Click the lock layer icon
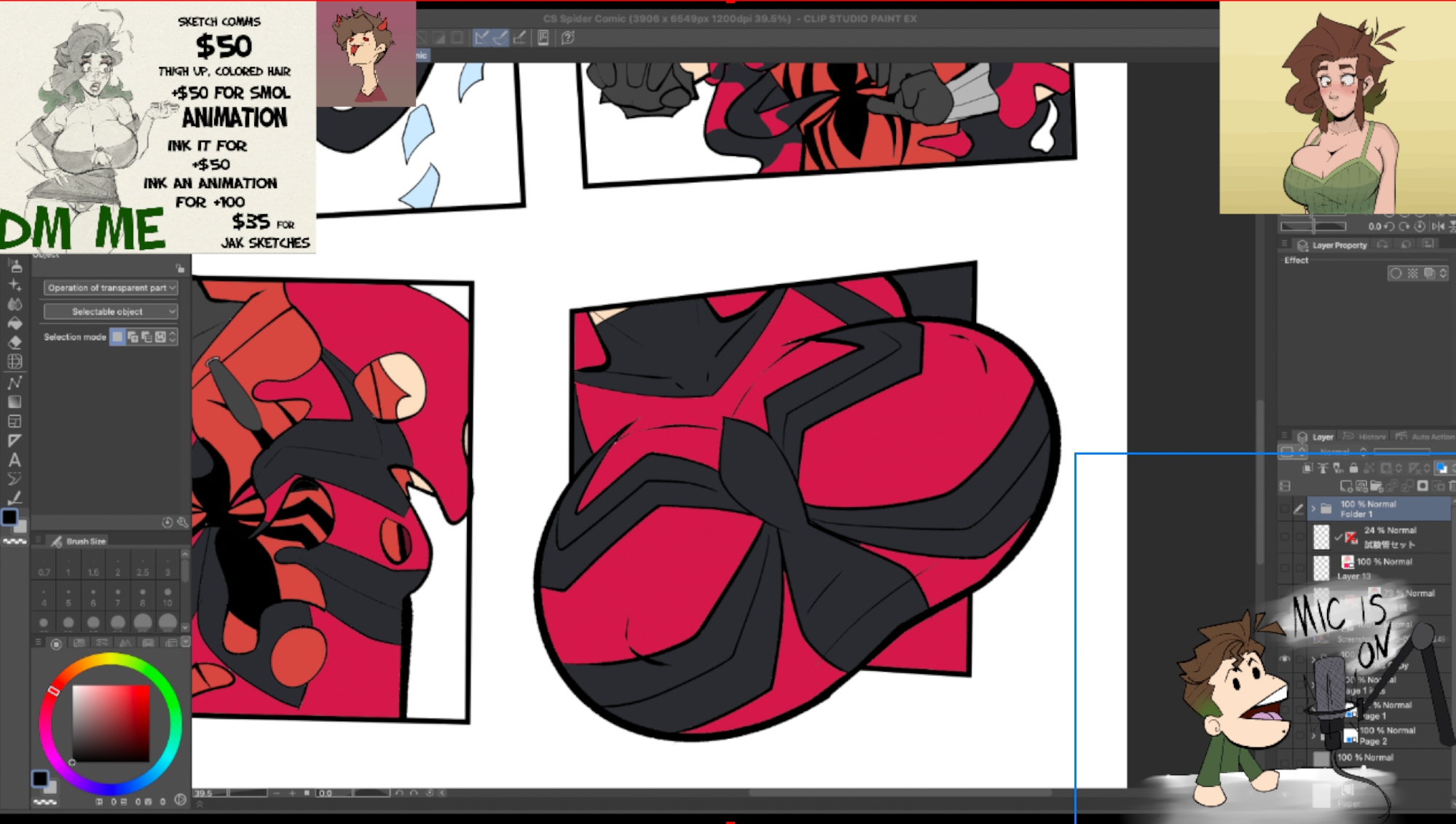The image size is (1456, 824). [1353, 468]
